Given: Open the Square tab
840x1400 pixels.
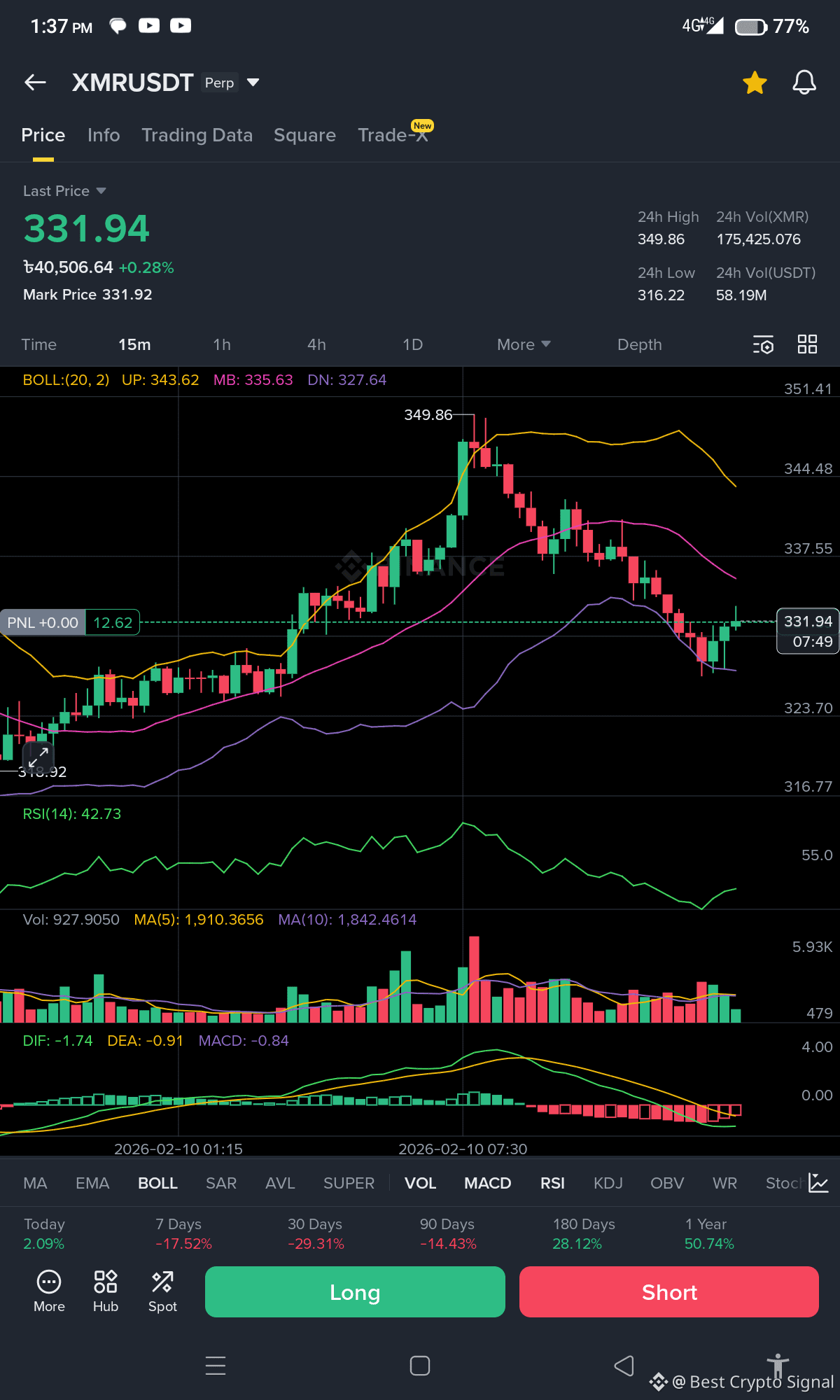Looking at the screenshot, I should (x=304, y=135).
